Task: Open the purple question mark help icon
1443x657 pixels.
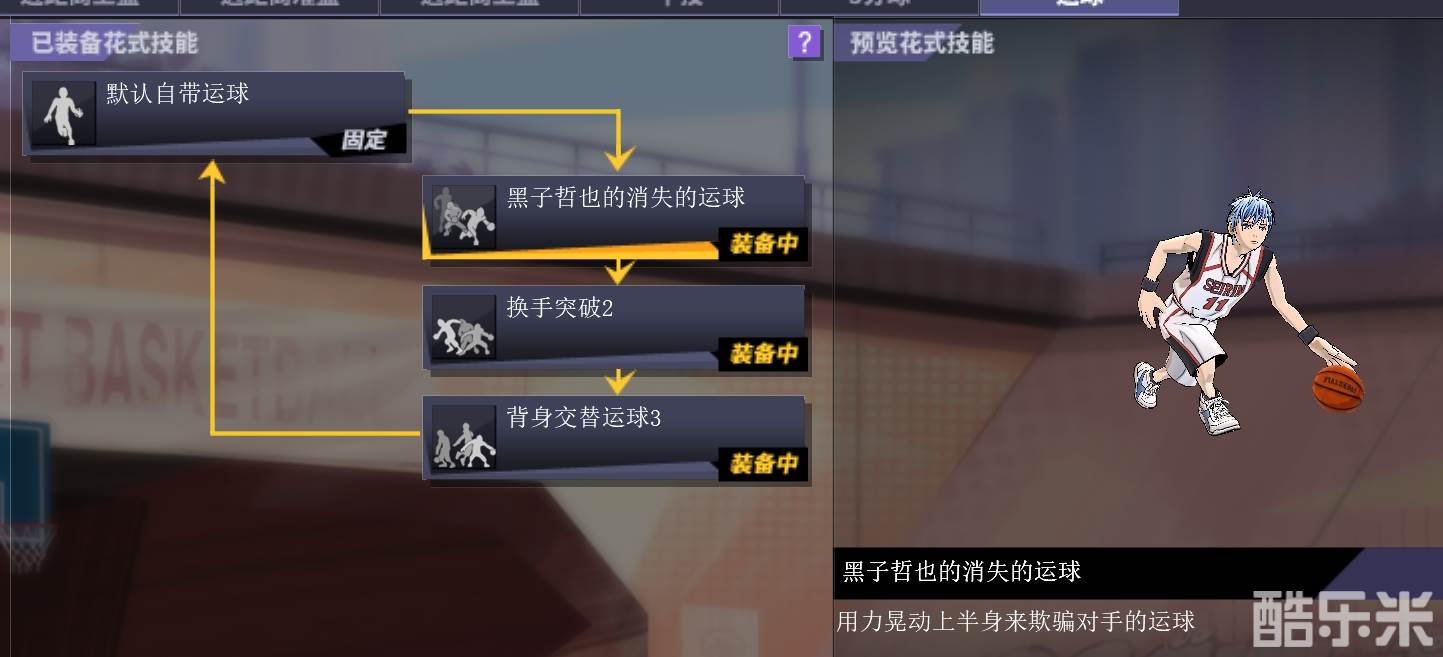Action: point(804,42)
